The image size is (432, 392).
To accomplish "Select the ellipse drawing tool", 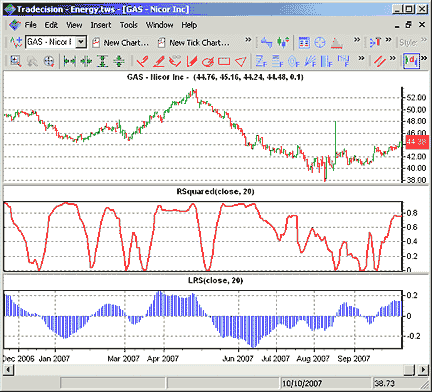I will click(x=208, y=61).
